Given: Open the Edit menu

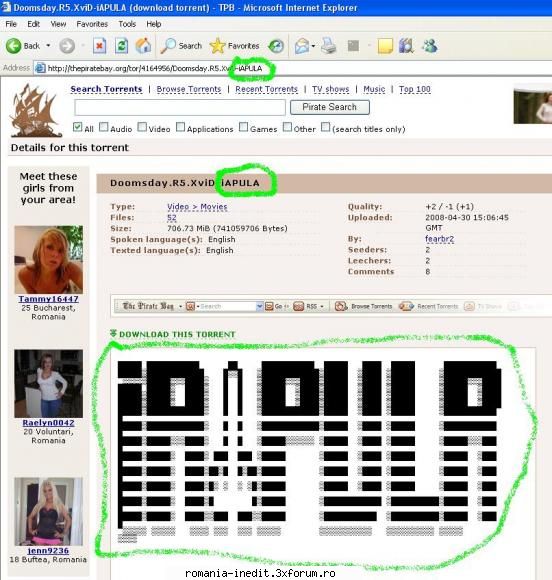Looking at the screenshot, I should click(x=33, y=24).
